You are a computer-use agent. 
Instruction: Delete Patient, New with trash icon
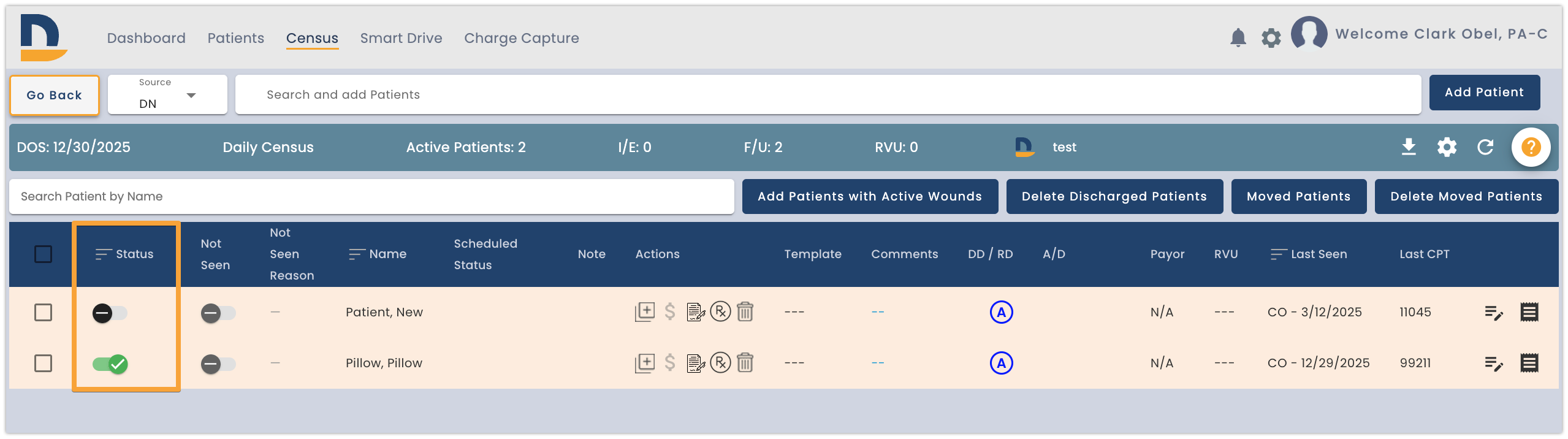[745, 312]
